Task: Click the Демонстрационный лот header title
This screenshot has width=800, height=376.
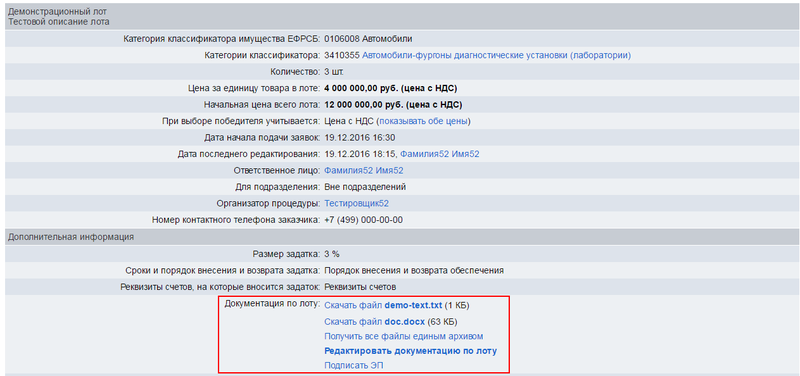Action: coord(58,11)
